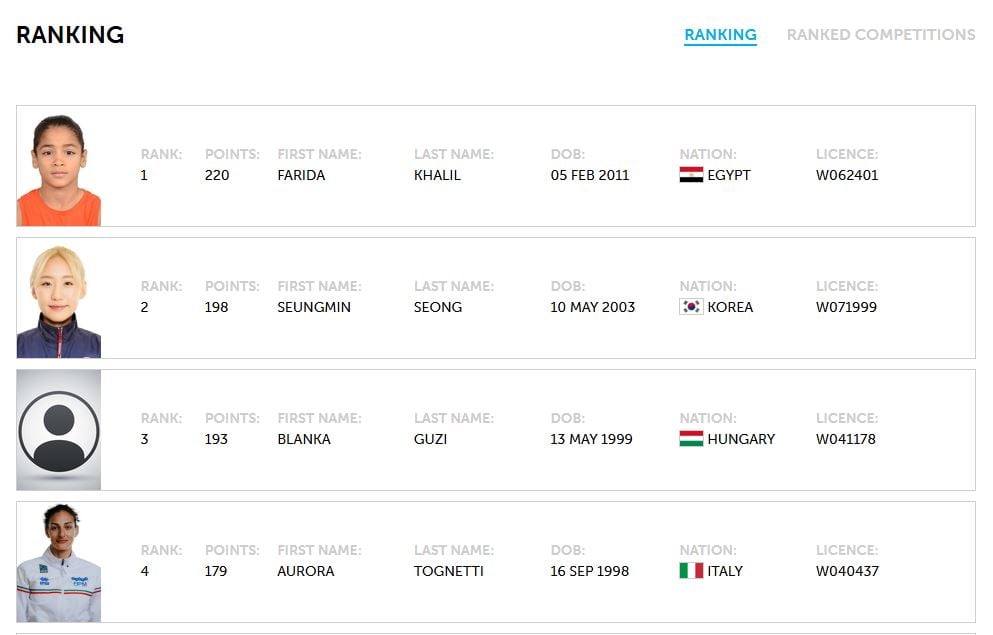Screen dimensions: 993x635
Task: Switch to Ranked Competitions tab
Action: 880,35
